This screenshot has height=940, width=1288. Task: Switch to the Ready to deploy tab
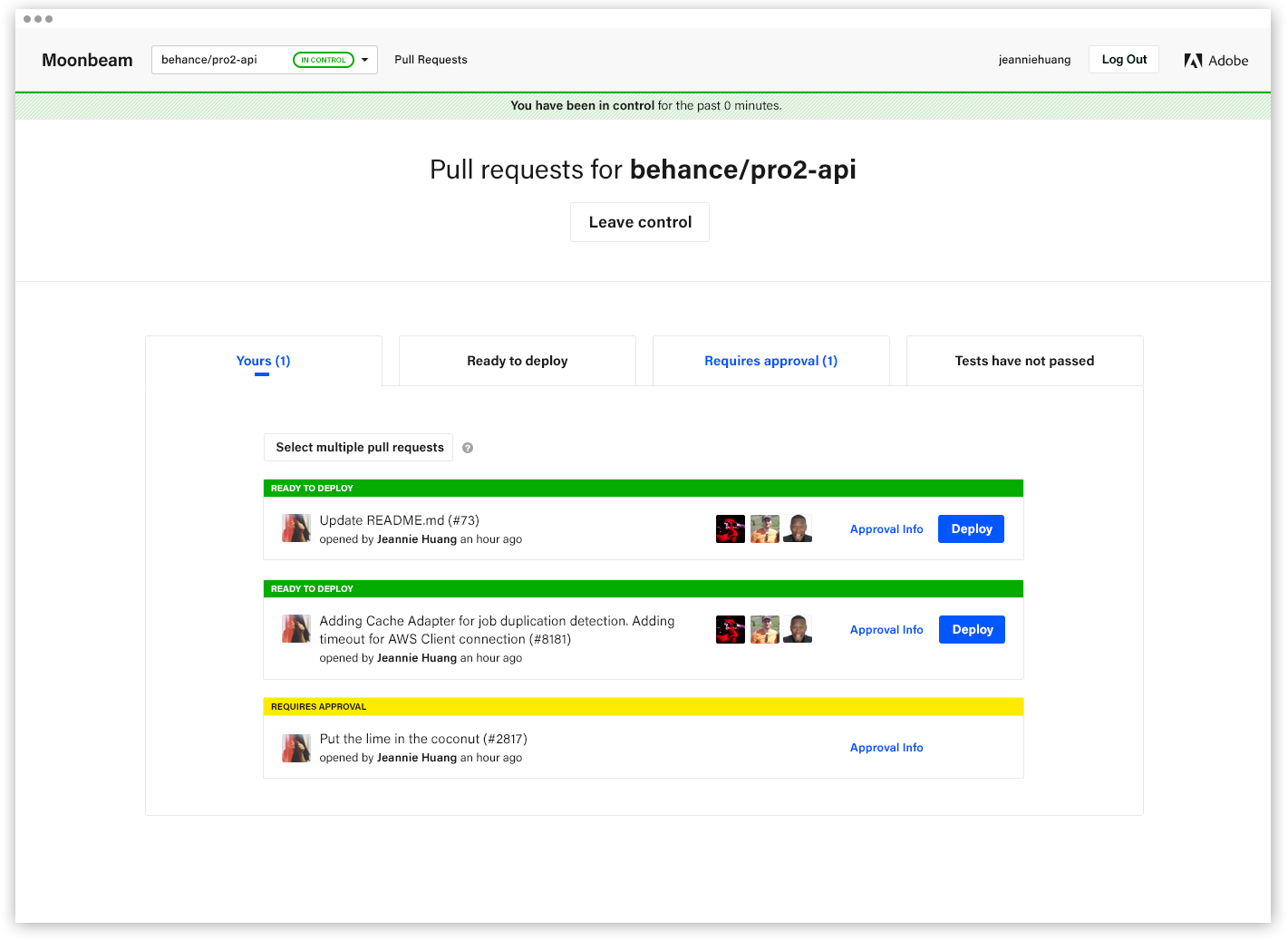coord(518,361)
